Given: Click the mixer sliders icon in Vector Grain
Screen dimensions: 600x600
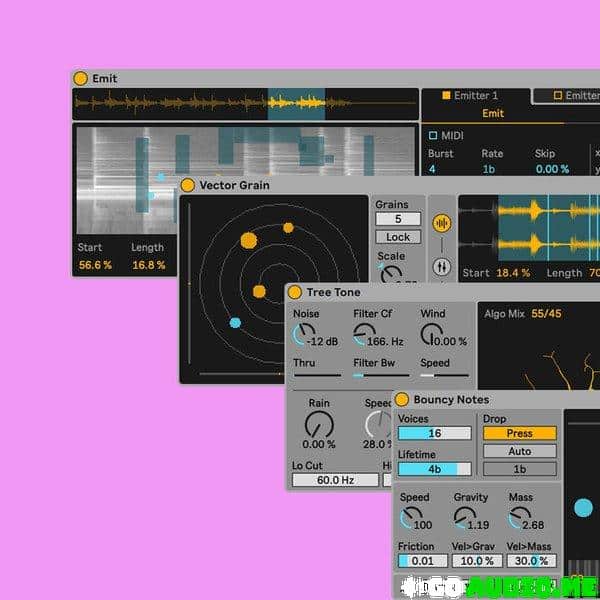Looking at the screenshot, I should [442, 267].
